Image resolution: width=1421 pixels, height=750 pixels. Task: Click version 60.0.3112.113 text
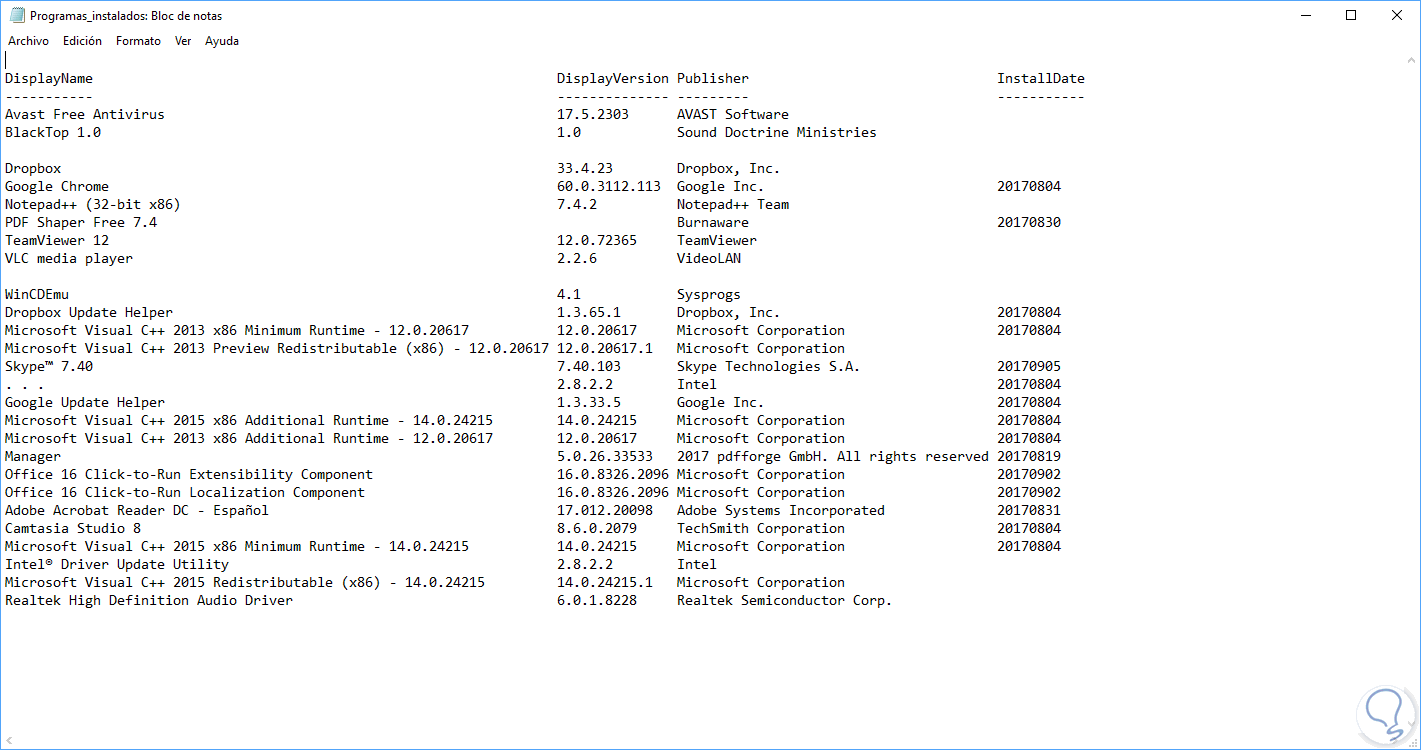pyautogui.click(x=609, y=186)
